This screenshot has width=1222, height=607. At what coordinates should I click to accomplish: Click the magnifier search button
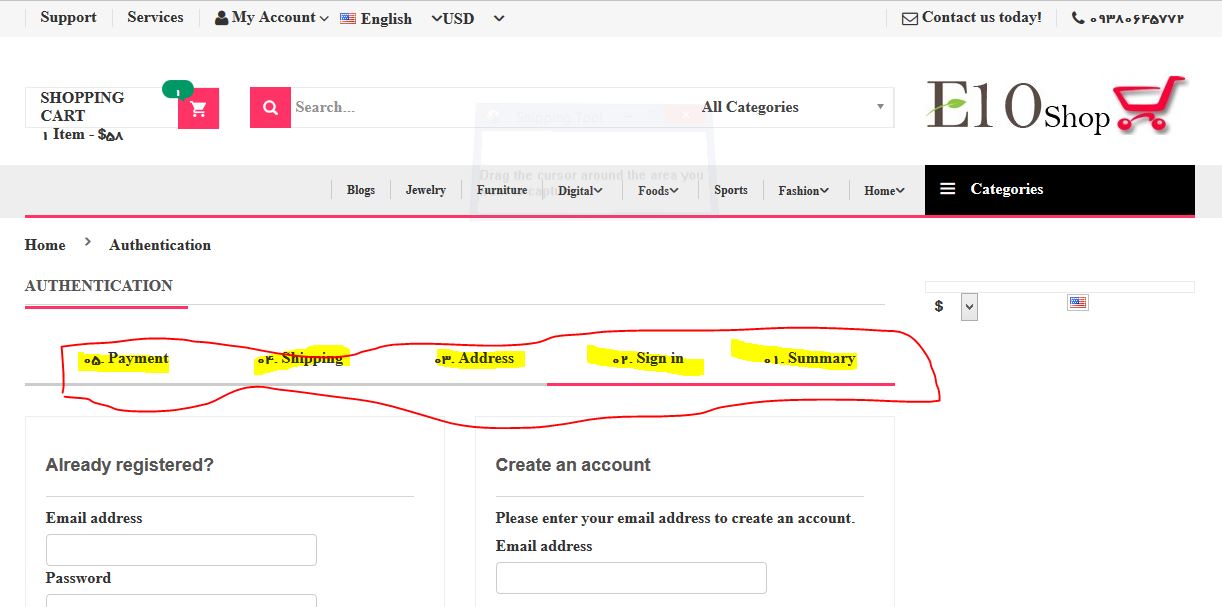coord(270,107)
